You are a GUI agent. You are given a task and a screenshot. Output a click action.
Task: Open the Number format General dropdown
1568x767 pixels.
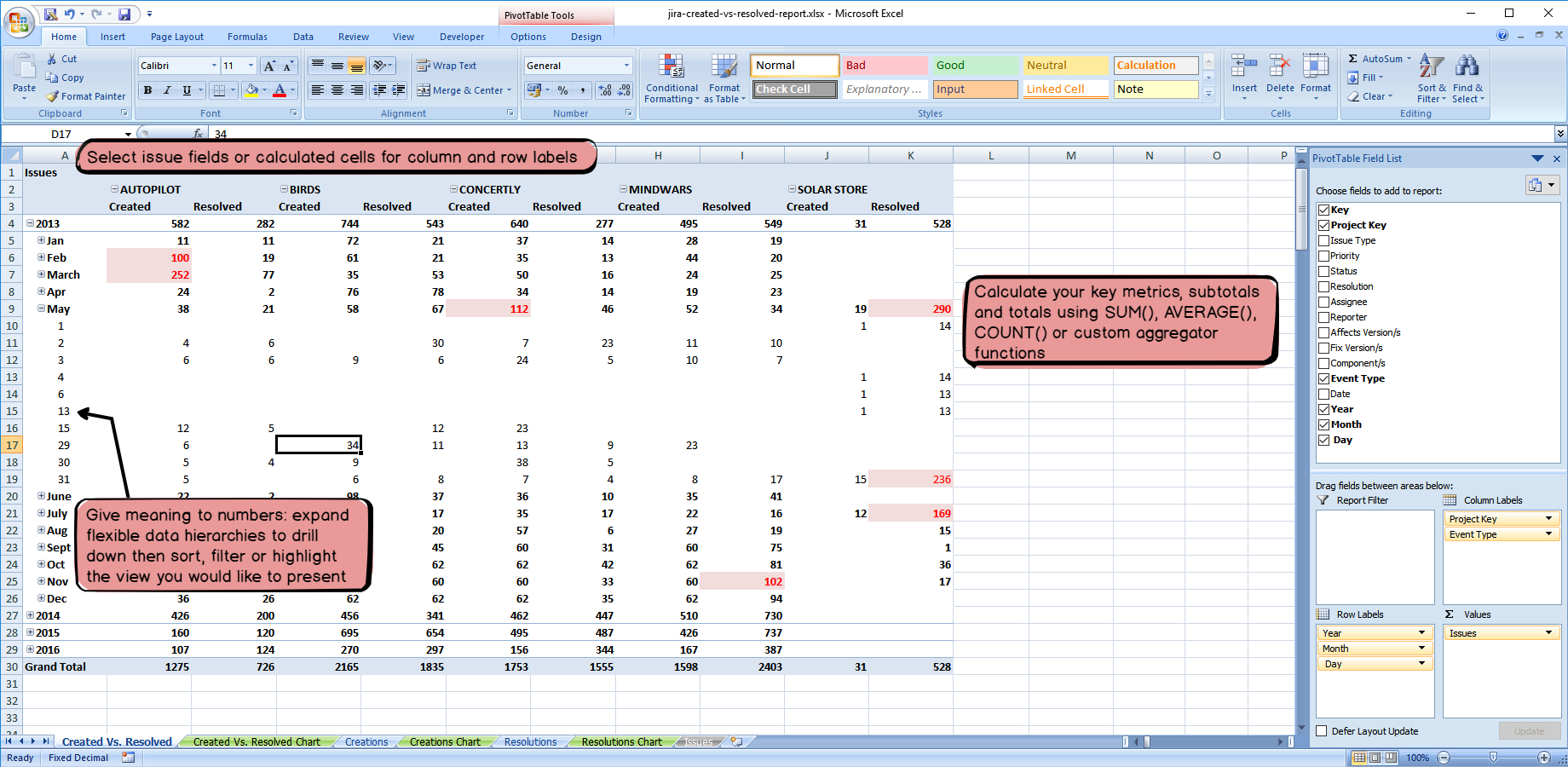[x=626, y=66]
